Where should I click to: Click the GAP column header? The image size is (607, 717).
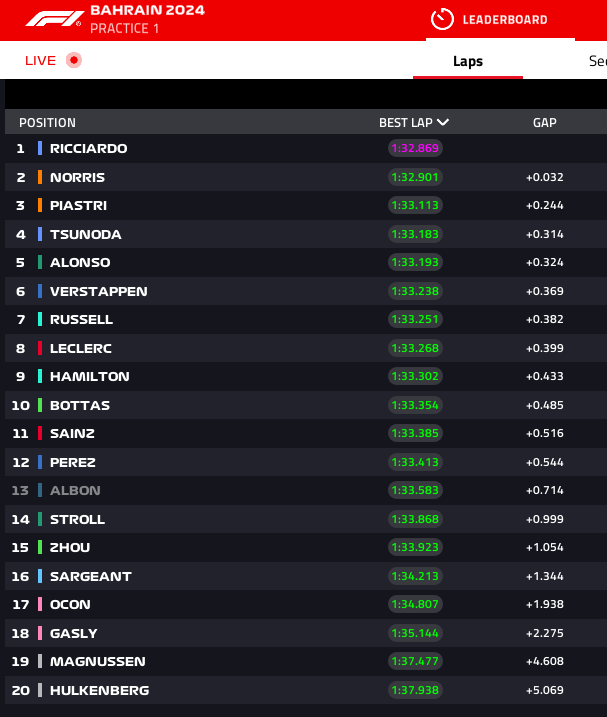[544, 123]
